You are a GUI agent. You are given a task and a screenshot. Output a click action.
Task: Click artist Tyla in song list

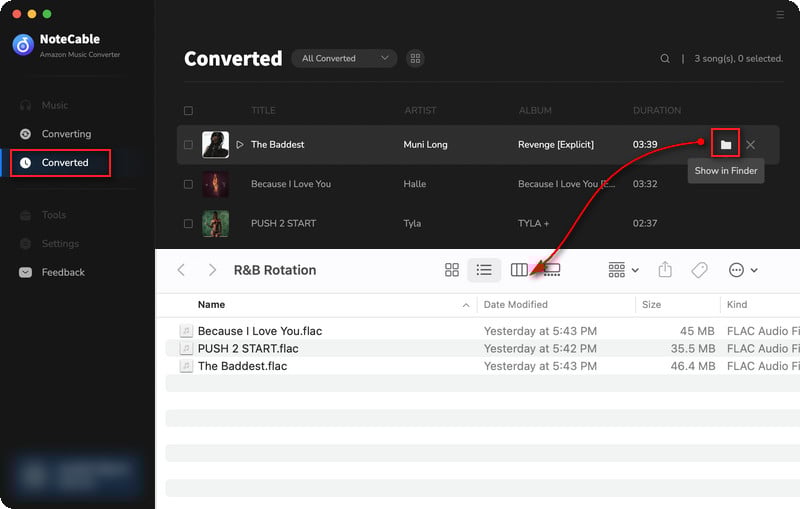click(412, 223)
